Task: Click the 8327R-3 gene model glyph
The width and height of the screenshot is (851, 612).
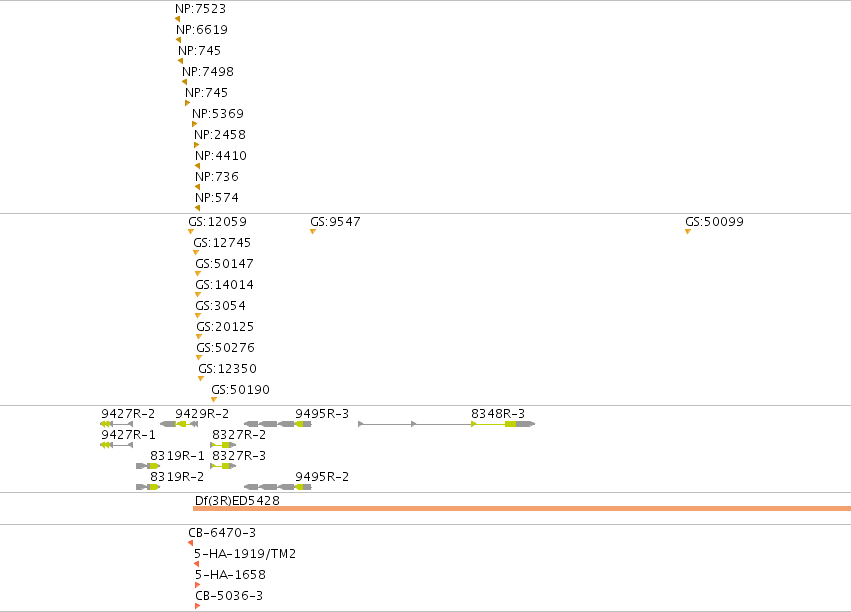Action: pyautogui.click(x=223, y=466)
